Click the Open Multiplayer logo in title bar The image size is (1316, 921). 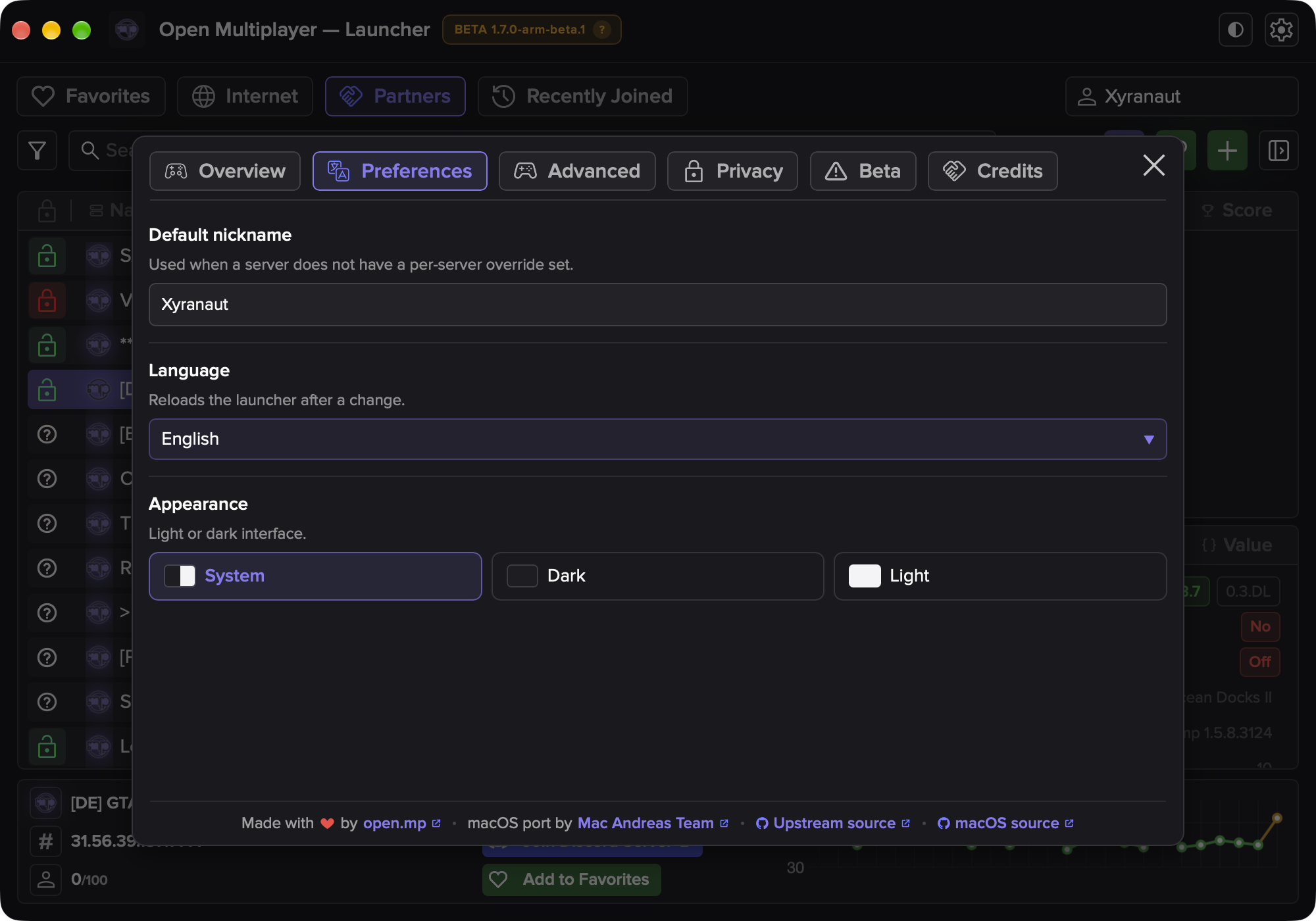tap(126, 30)
